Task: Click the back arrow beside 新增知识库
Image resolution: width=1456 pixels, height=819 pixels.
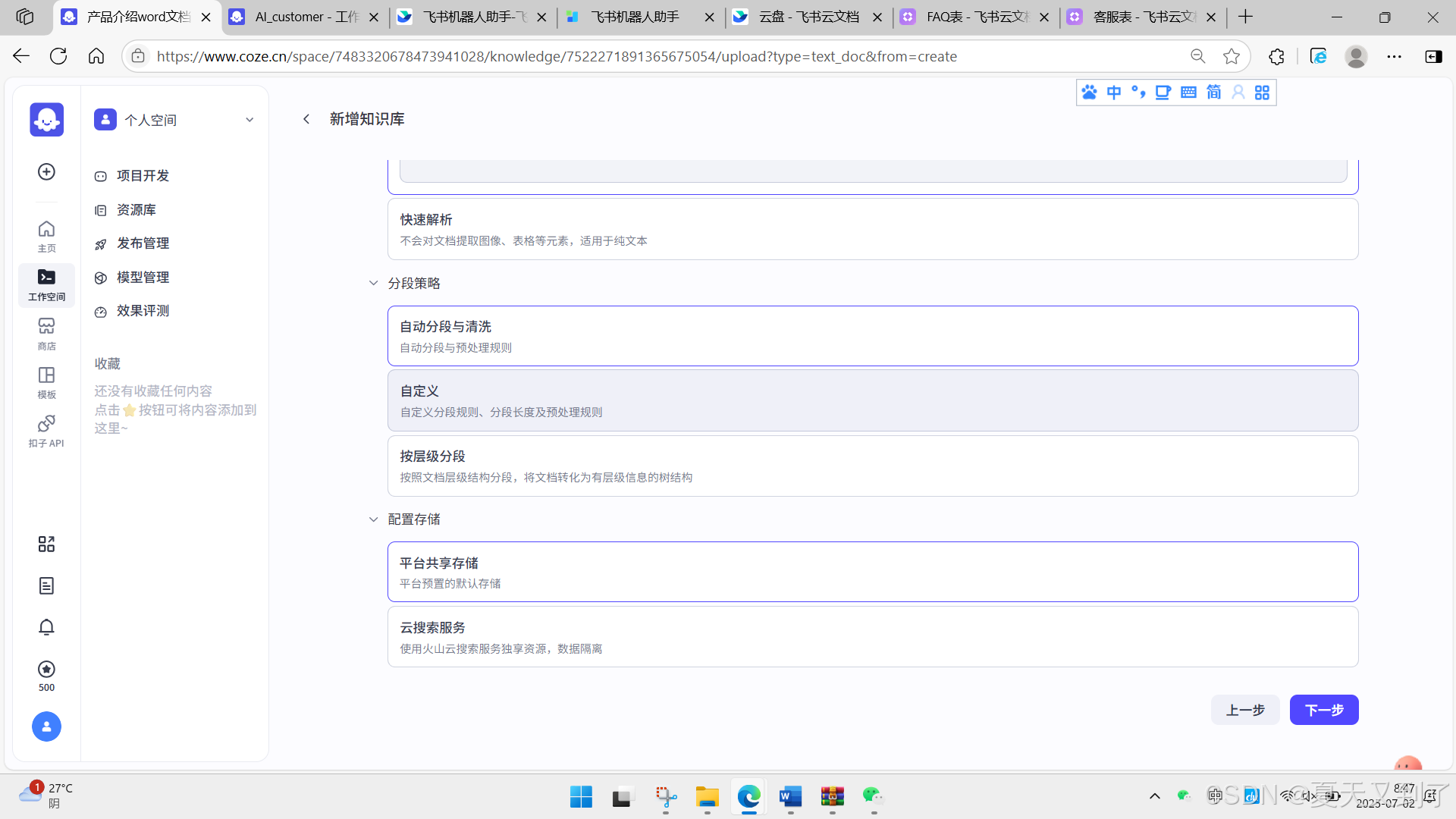Action: click(x=306, y=119)
